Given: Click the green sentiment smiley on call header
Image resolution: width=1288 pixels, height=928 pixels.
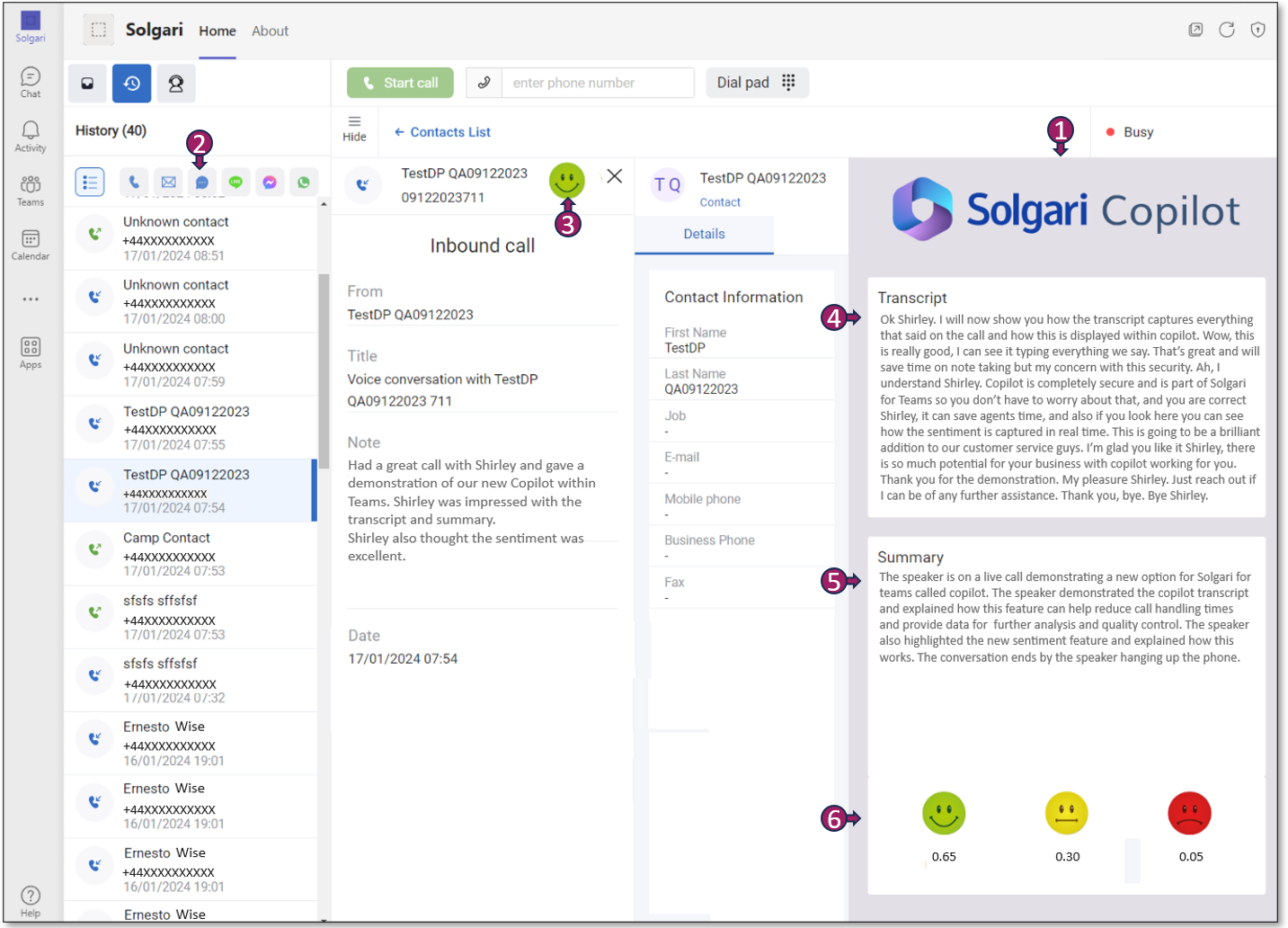Looking at the screenshot, I should pos(566,181).
